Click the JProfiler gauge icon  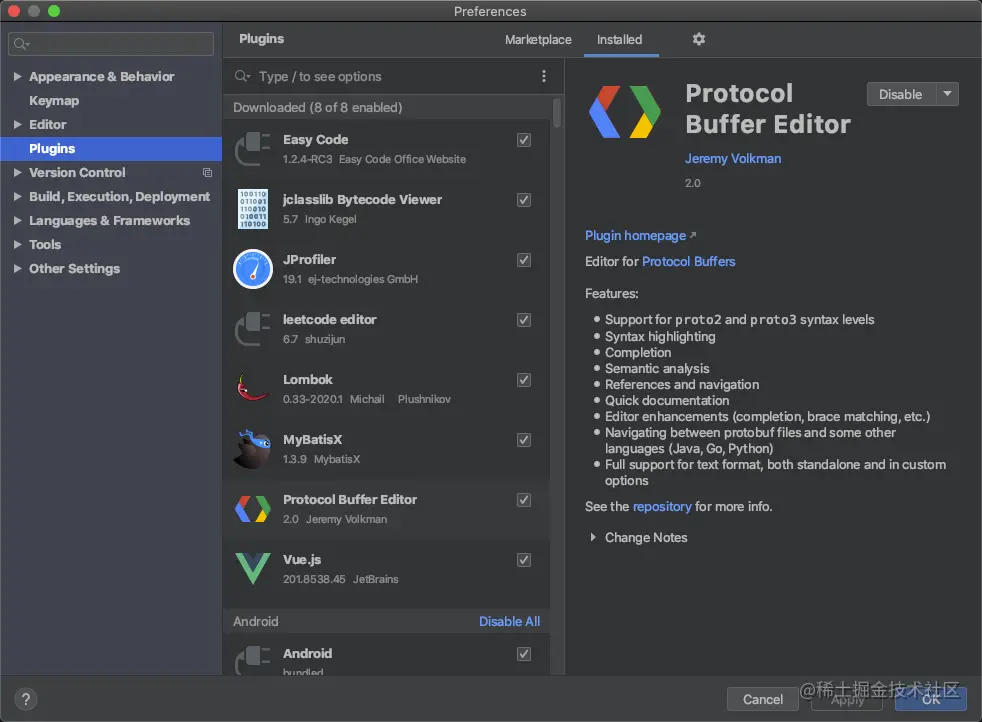coord(253,269)
